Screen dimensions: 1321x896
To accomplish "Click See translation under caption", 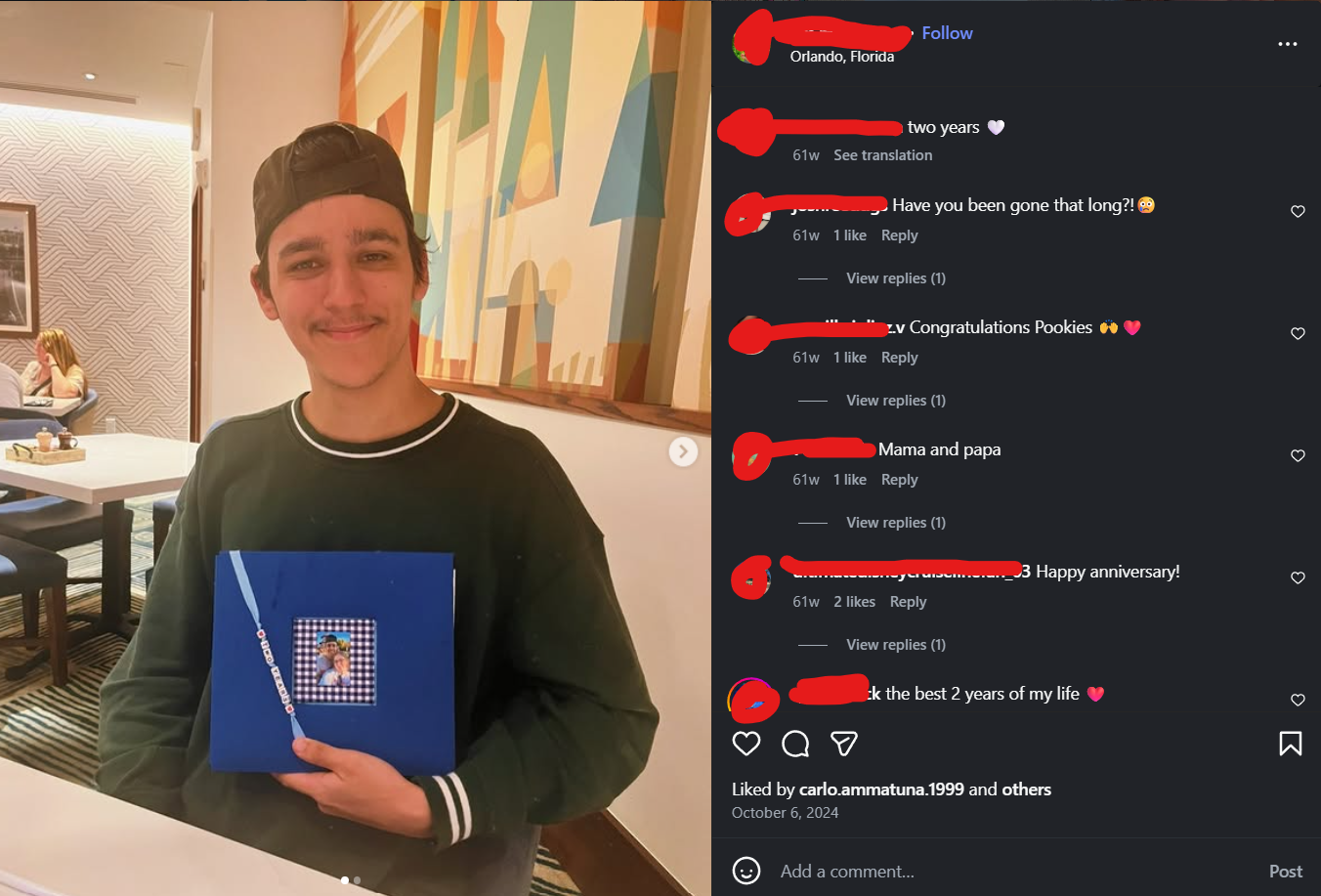I will click(x=883, y=155).
